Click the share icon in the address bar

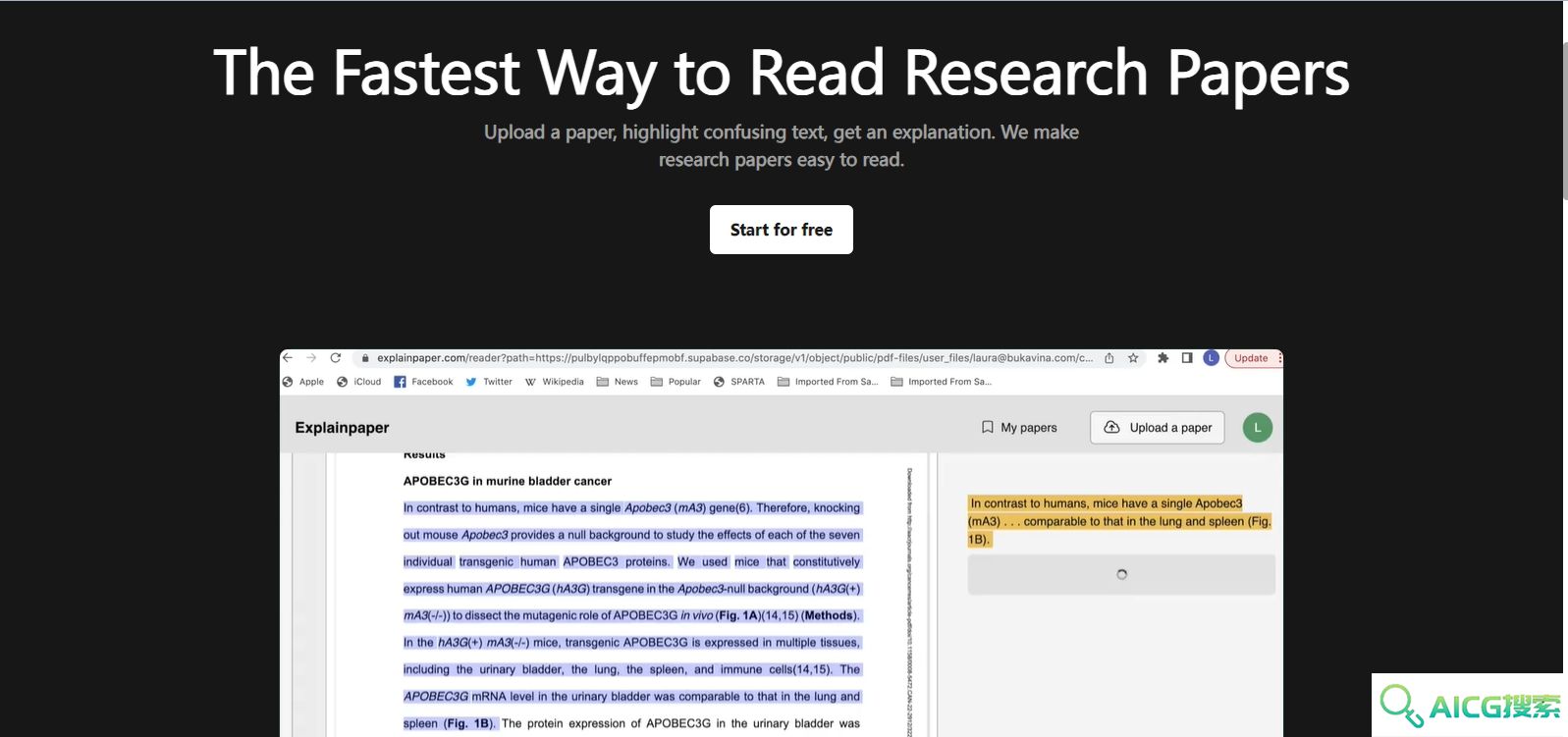click(x=1109, y=358)
